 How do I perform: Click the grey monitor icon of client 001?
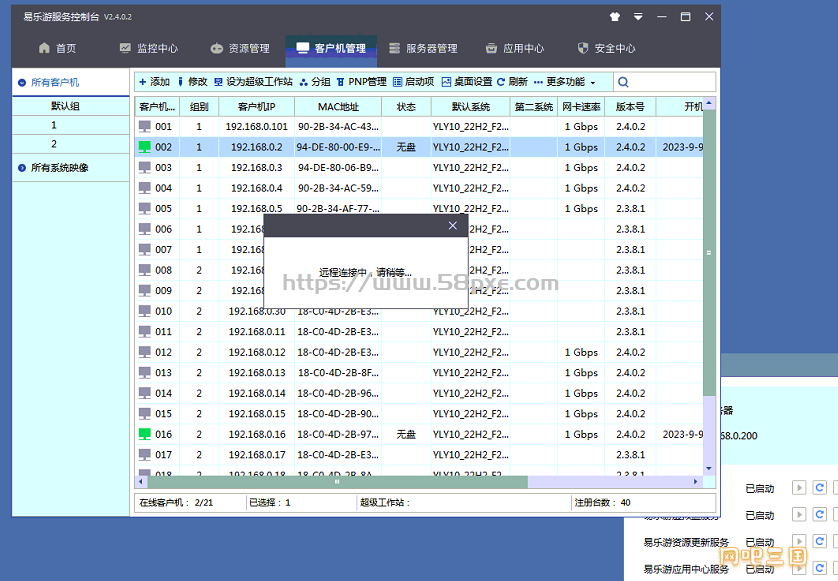145,127
